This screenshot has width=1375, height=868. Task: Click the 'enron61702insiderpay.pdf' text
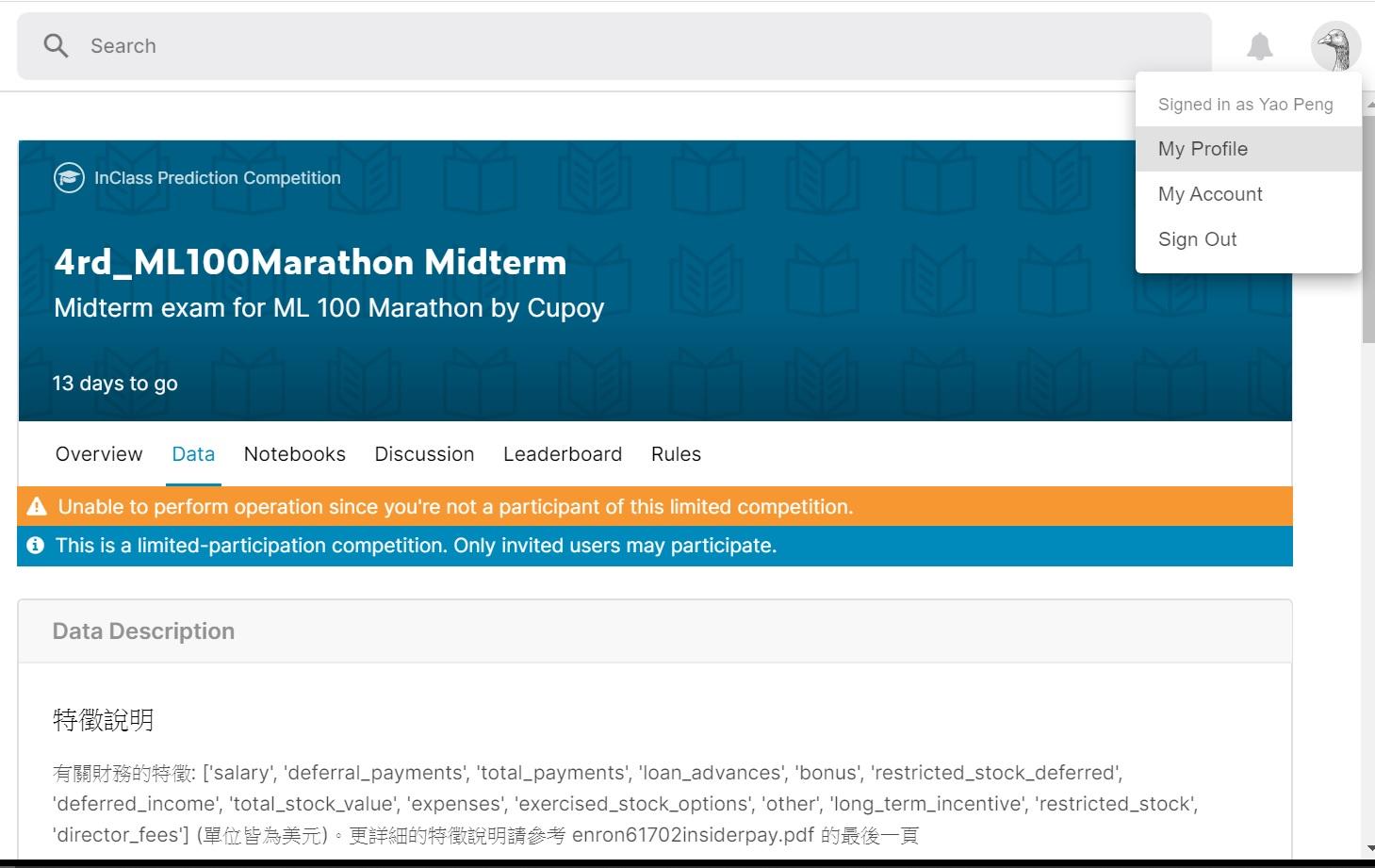click(694, 835)
